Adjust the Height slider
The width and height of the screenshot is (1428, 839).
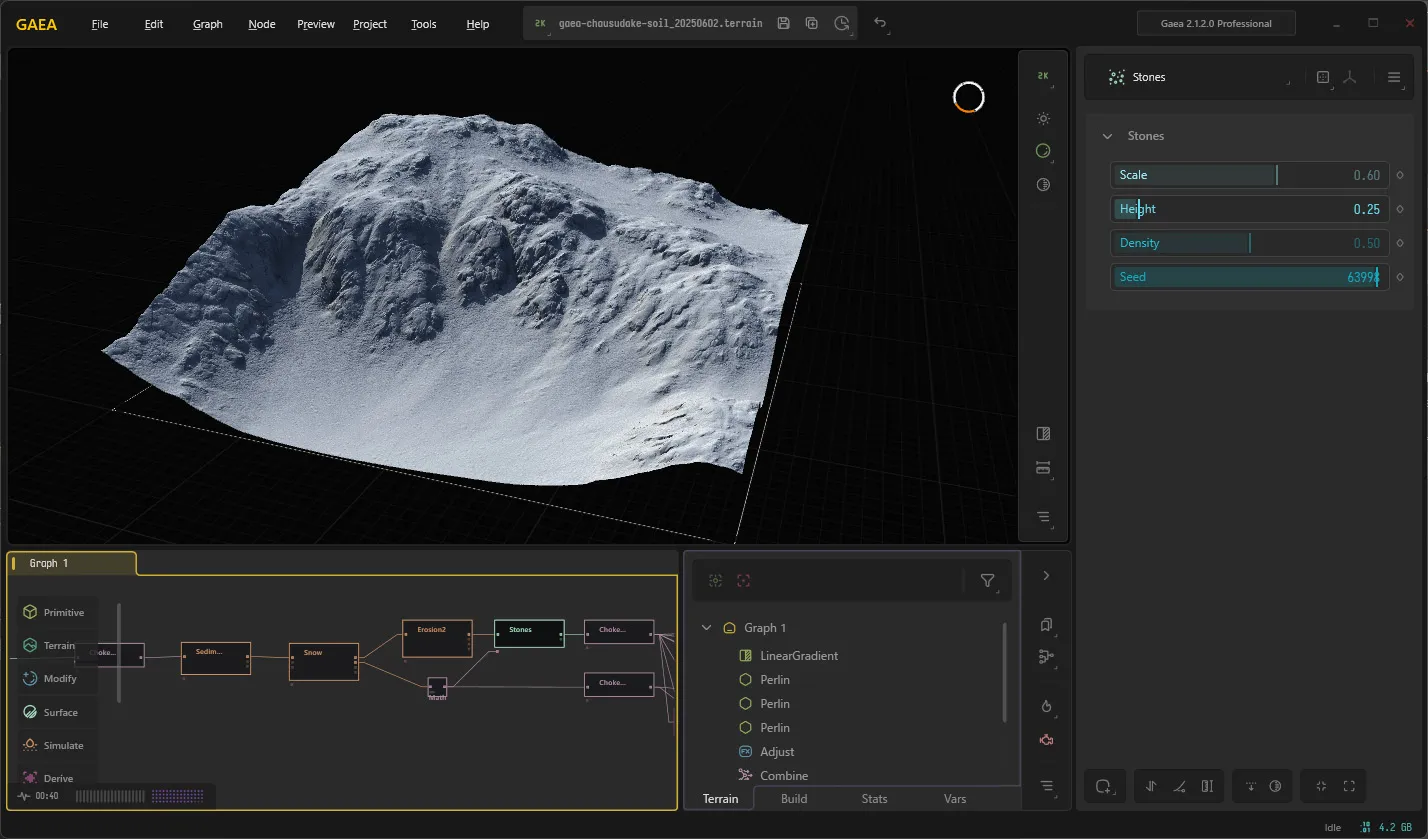tap(1249, 209)
